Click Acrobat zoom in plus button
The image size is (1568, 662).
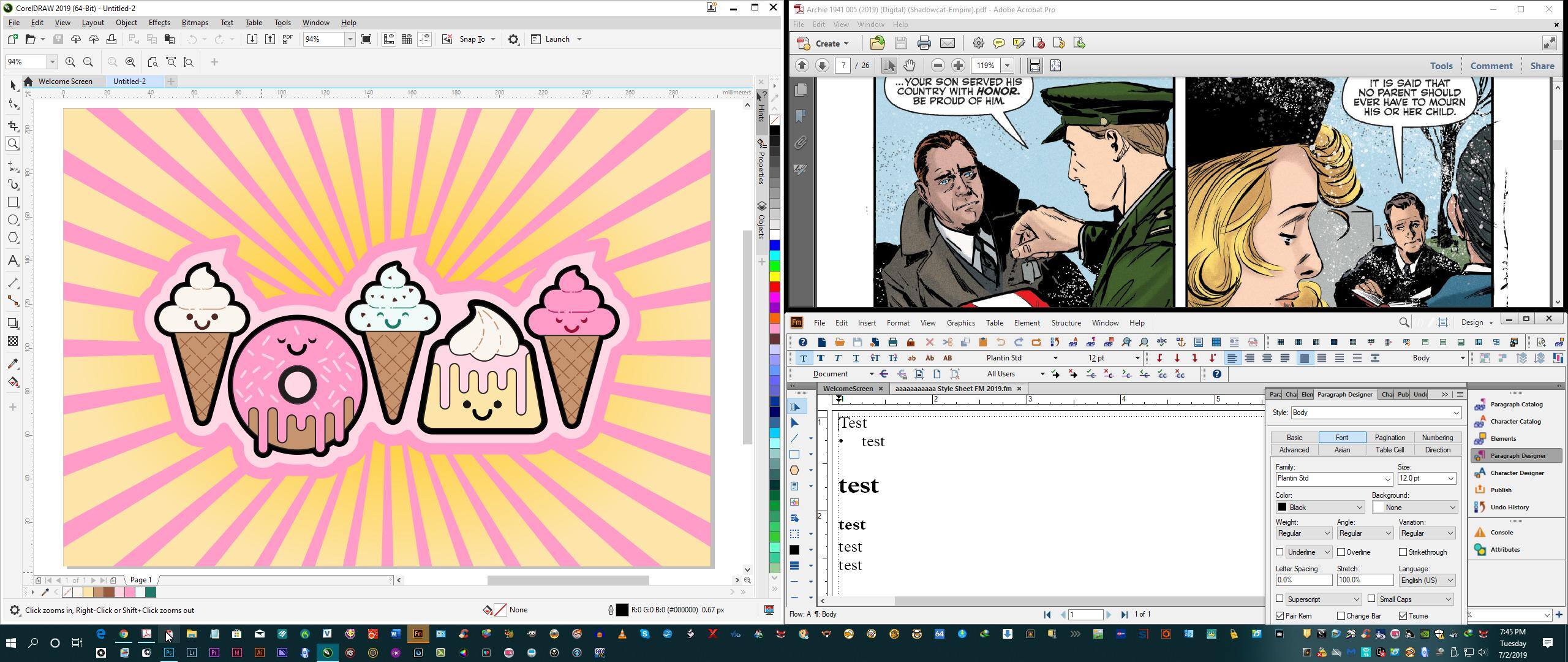pyautogui.click(x=958, y=66)
